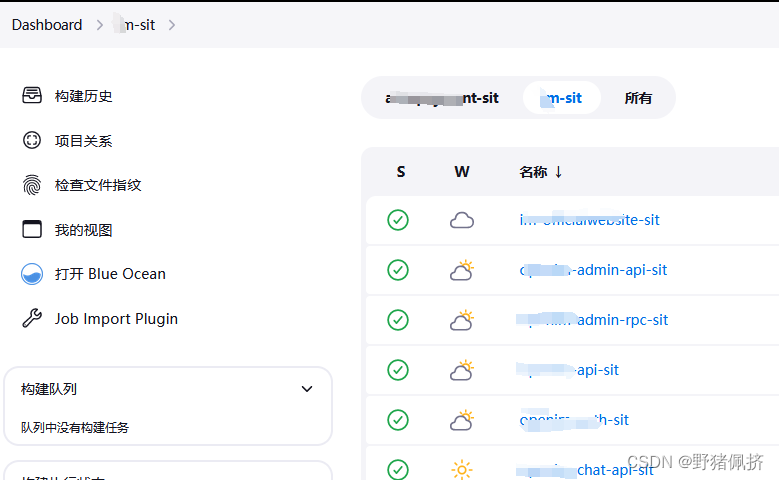Image resolution: width=779 pixels, height=480 pixels.
Task: Open m-sit breadcrumb link
Action: tap(134, 25)
